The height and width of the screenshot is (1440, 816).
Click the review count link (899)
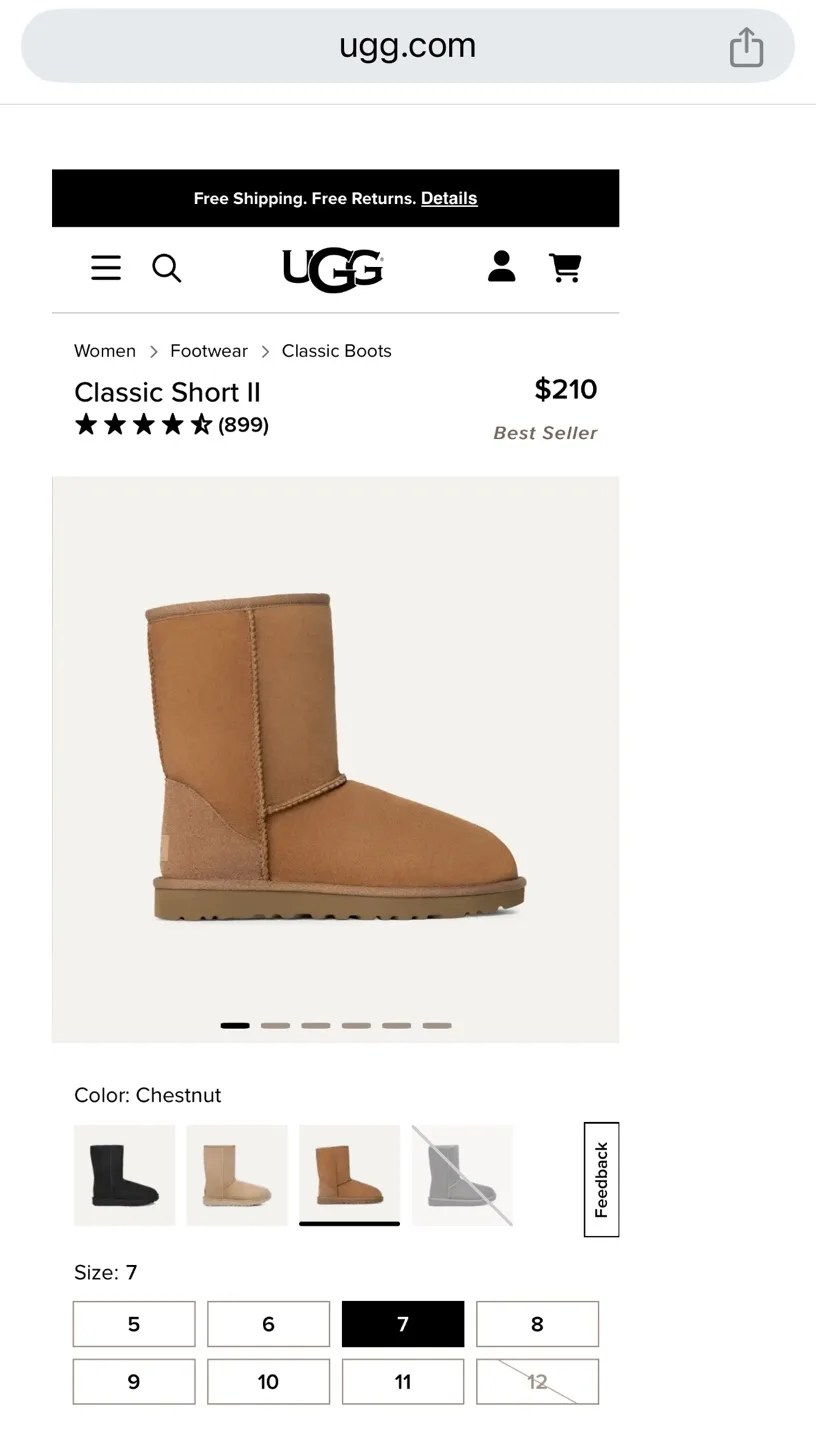click(x=243, y=424)
